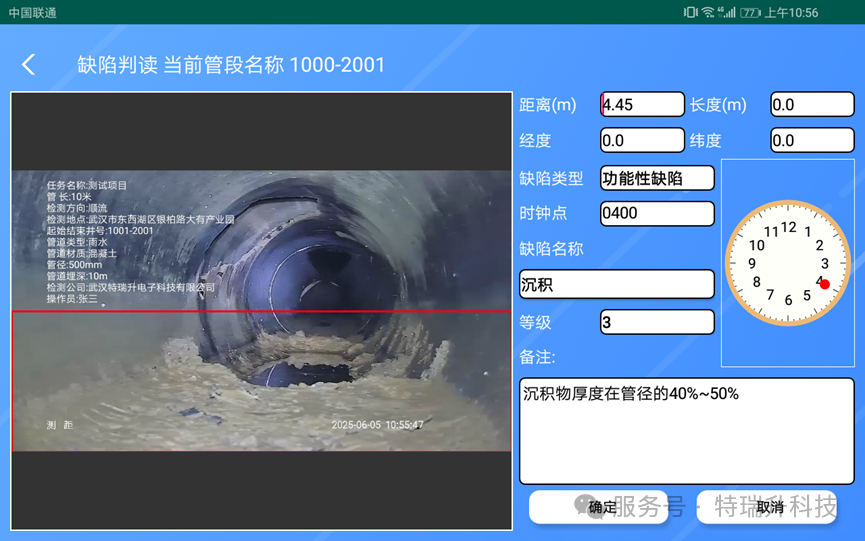Click the 距离(m) input field
865x541 pixels.
click(642, 104)
